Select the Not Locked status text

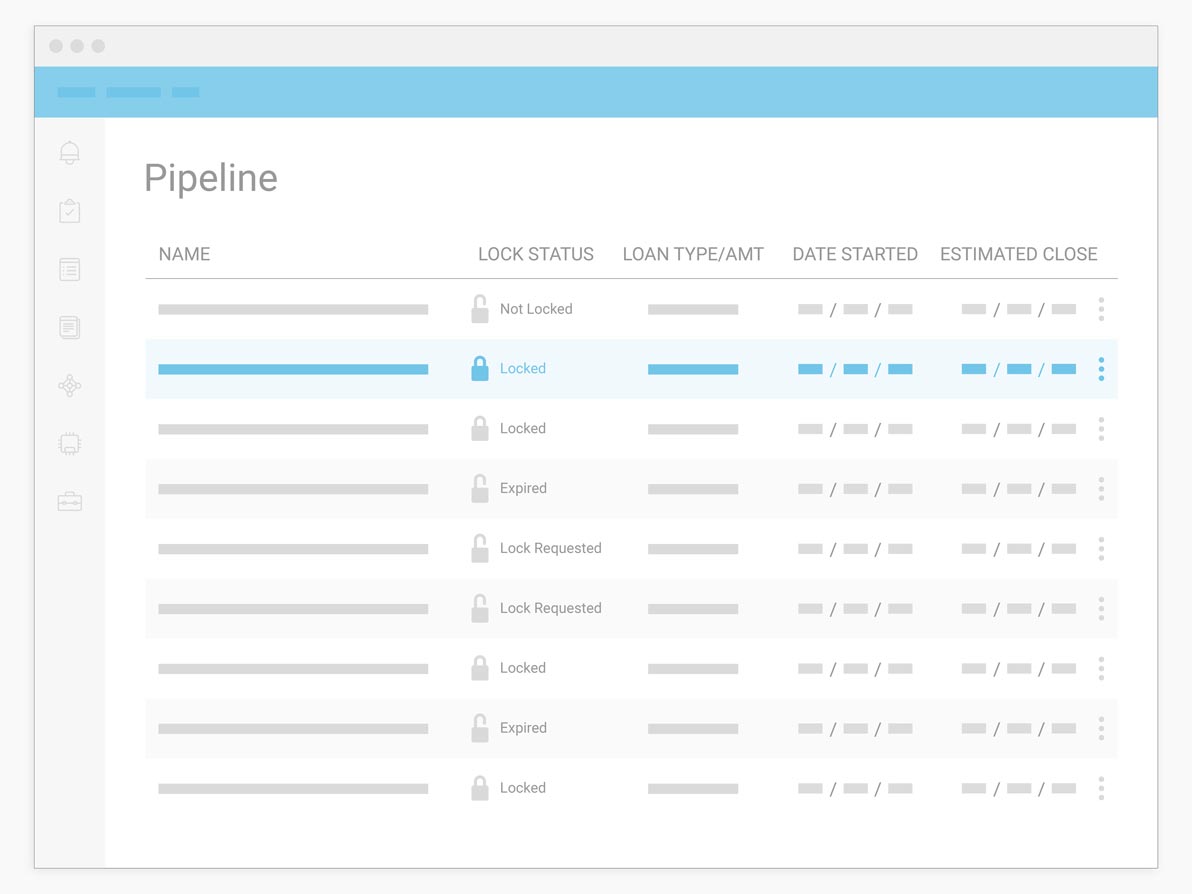(536, 309)
